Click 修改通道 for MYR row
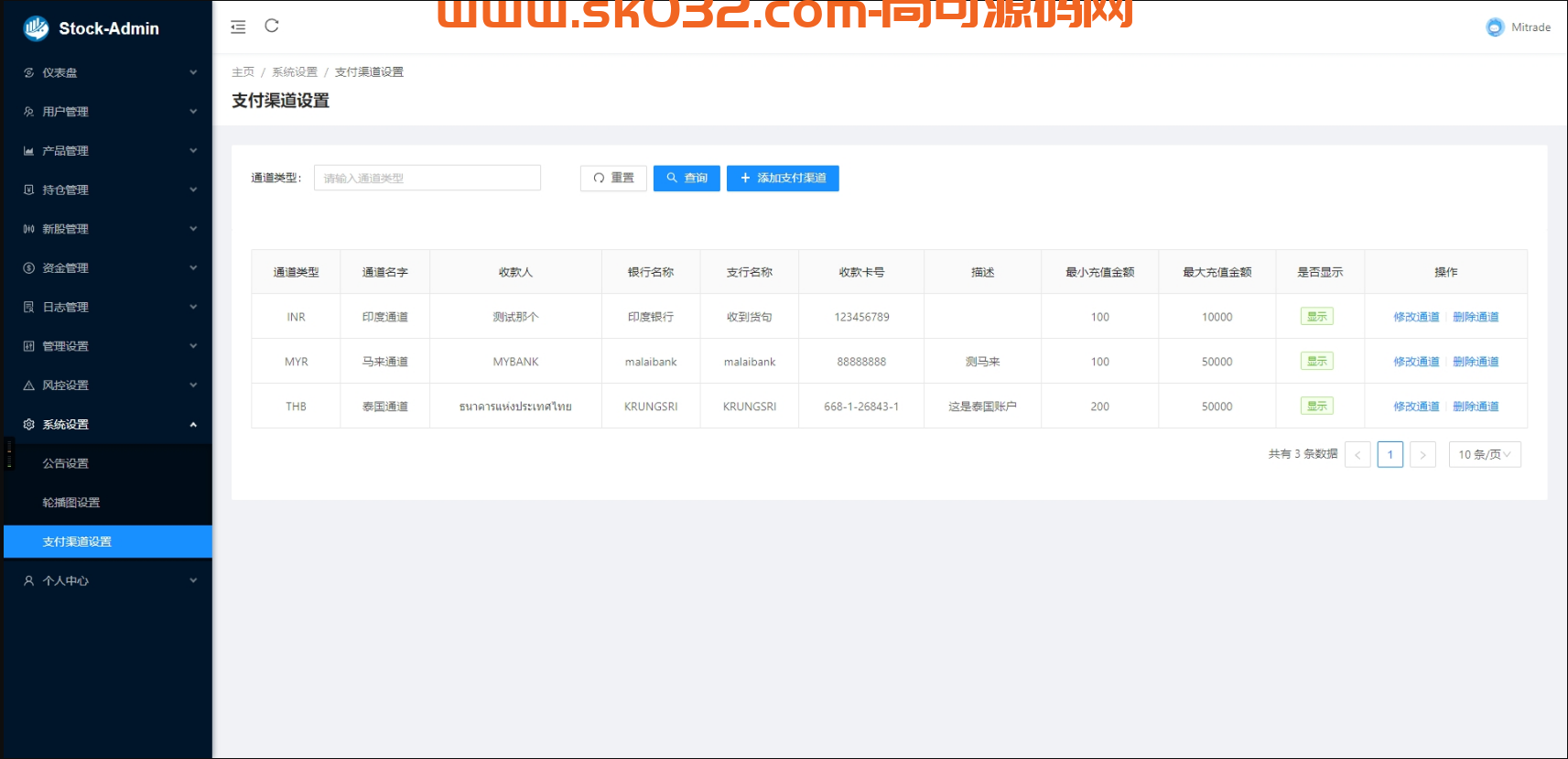Screen dimensions: 1568x759 click(x=1416, y=362)
